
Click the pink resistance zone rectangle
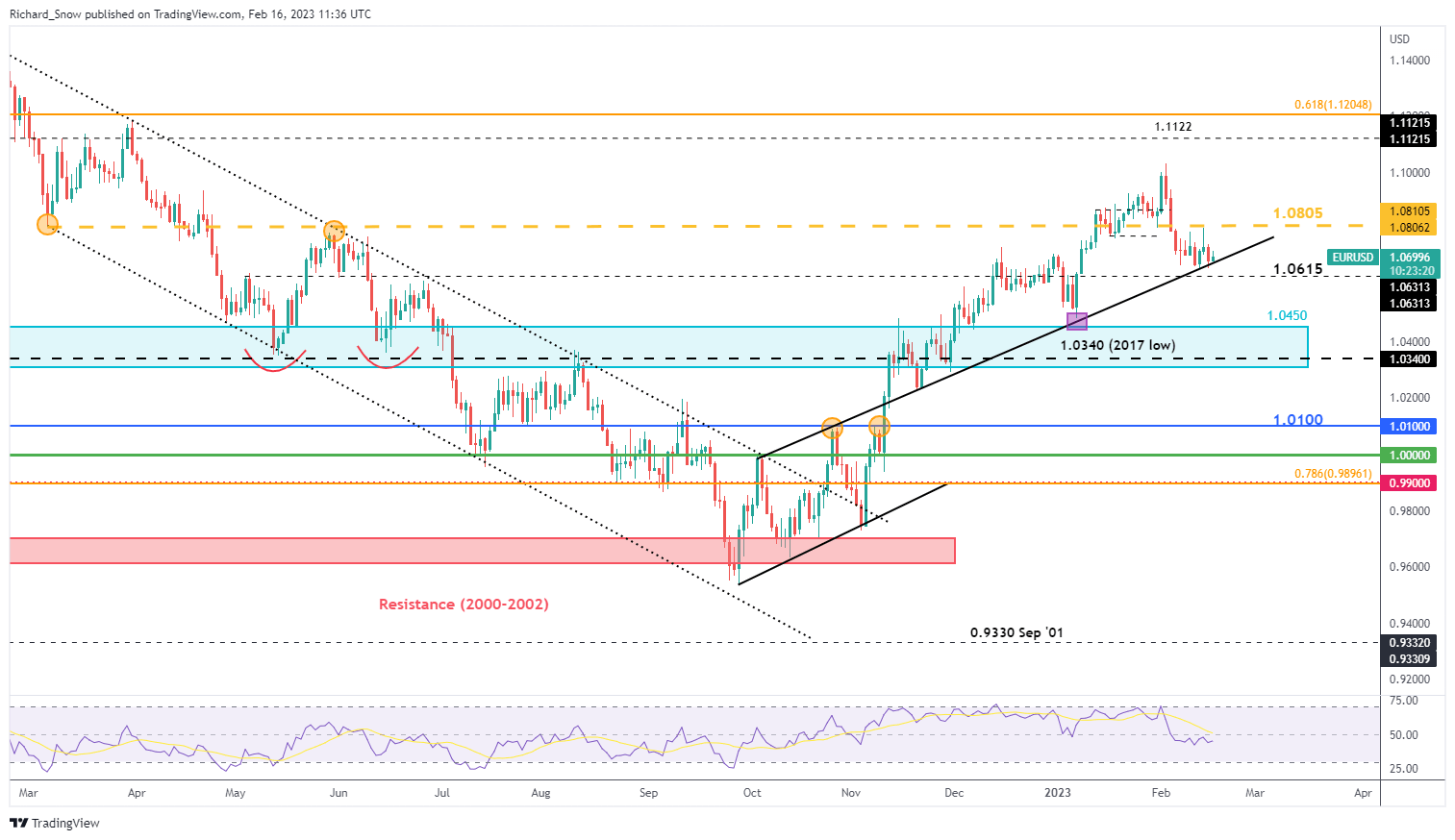482,551
